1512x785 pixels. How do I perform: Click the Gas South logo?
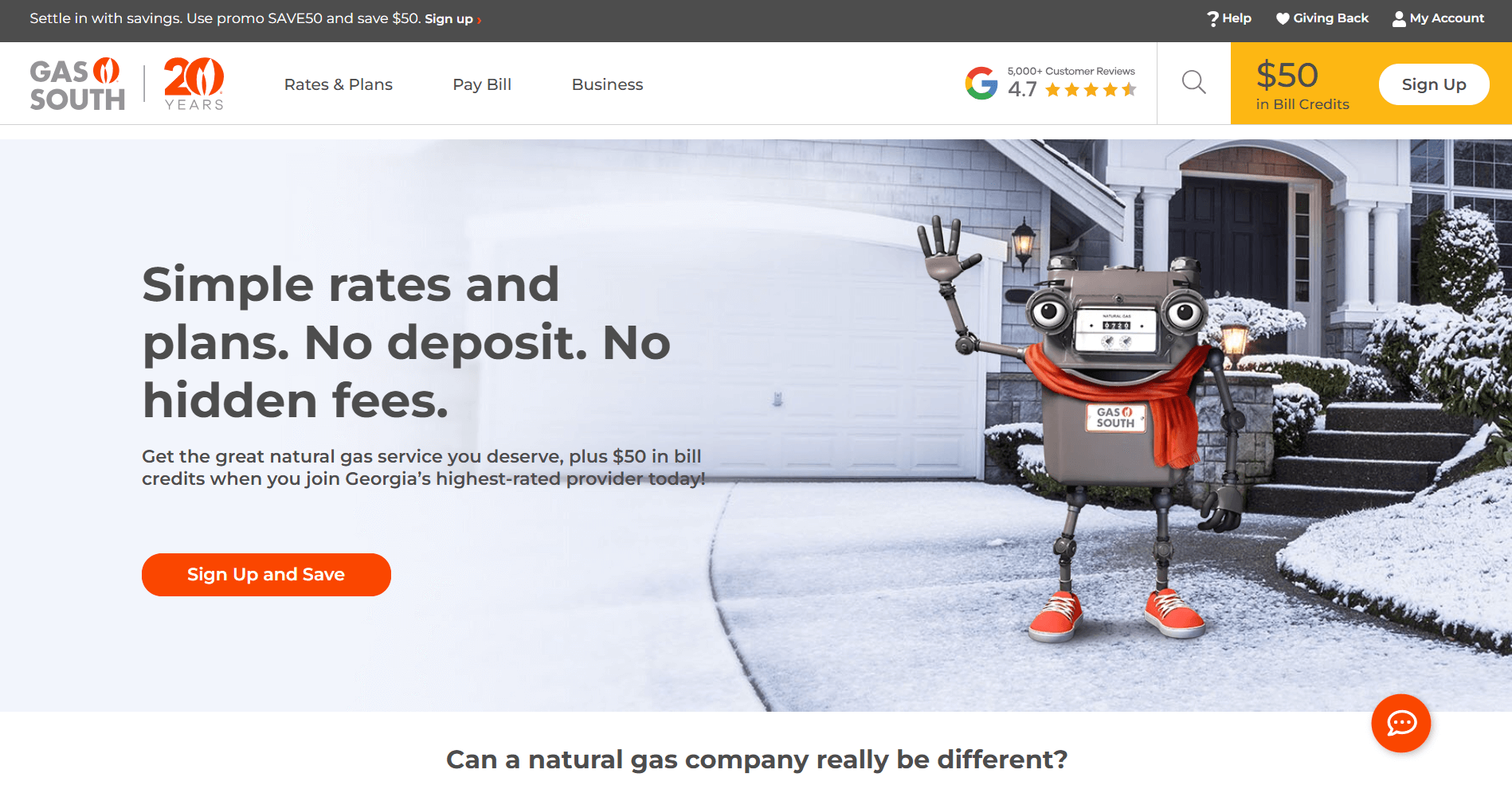click(77, 84)
